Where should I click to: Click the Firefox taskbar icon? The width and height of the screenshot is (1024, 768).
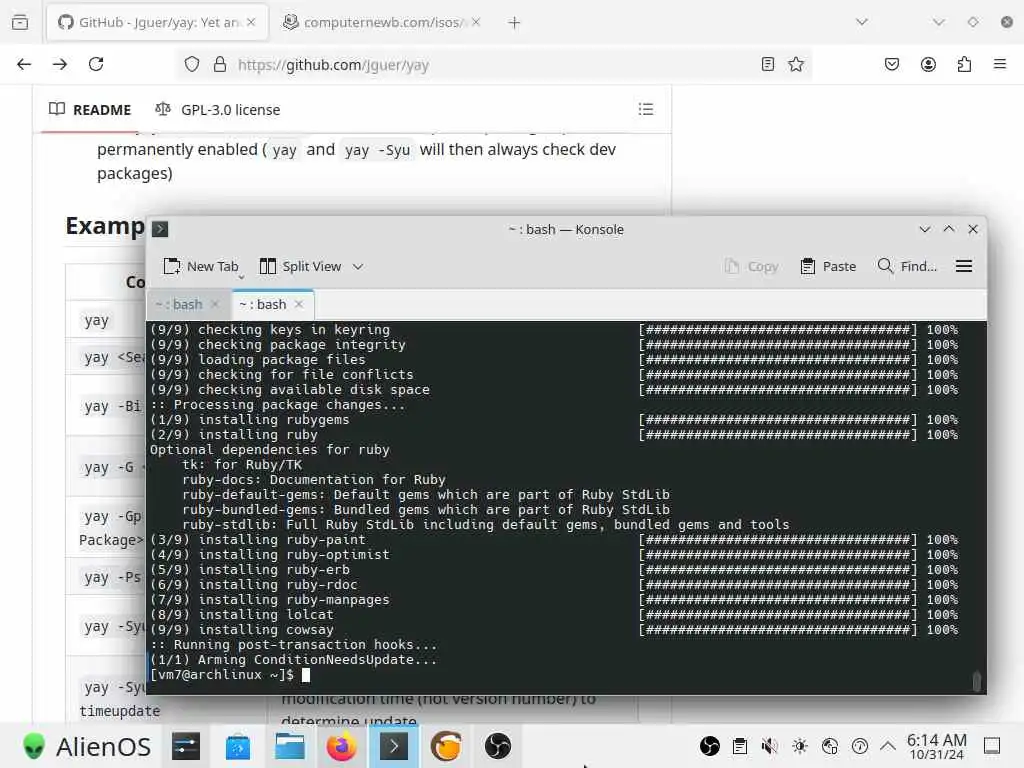tap(342, 746)
